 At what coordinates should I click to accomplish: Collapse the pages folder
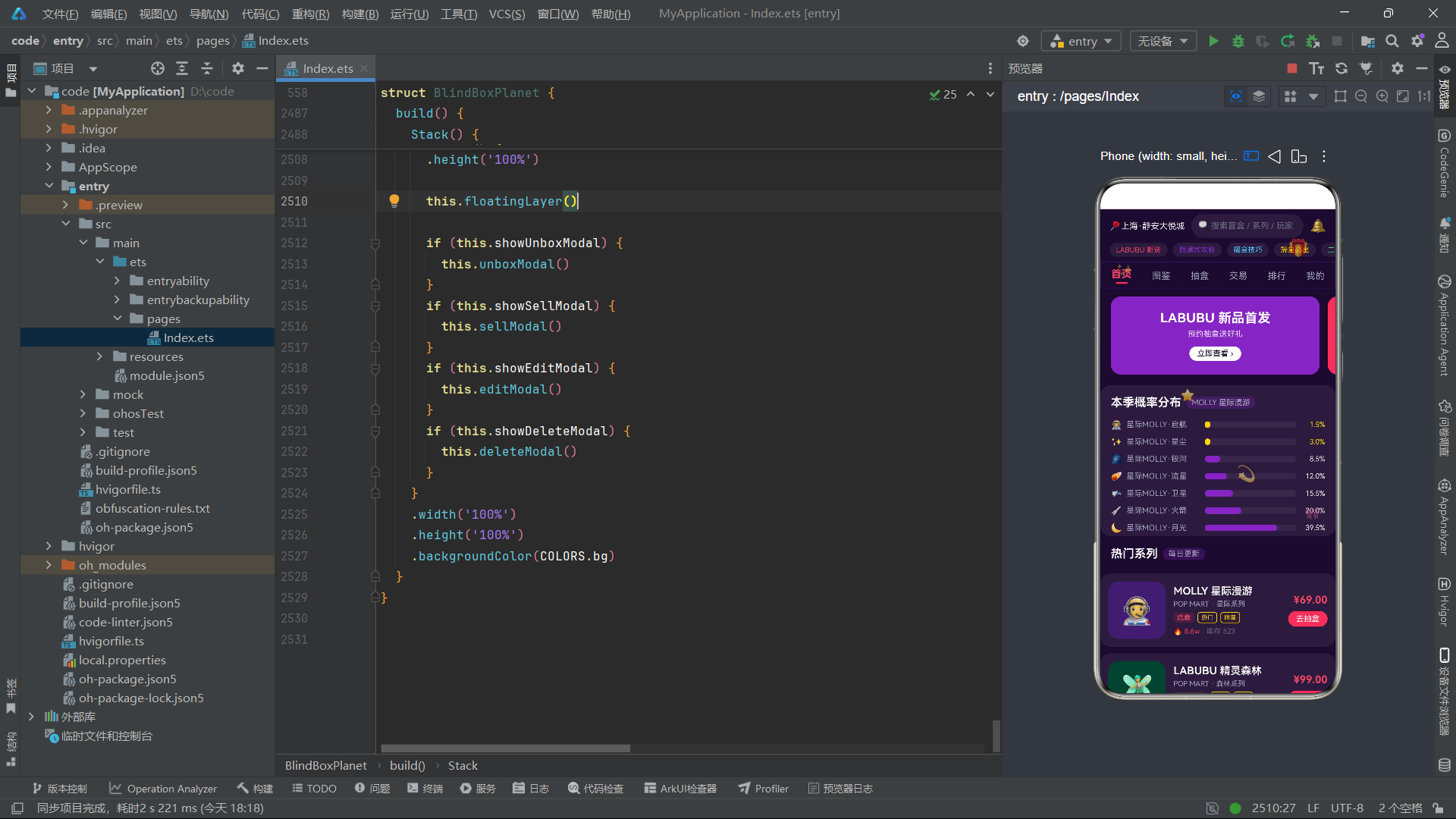click(117, 318)
